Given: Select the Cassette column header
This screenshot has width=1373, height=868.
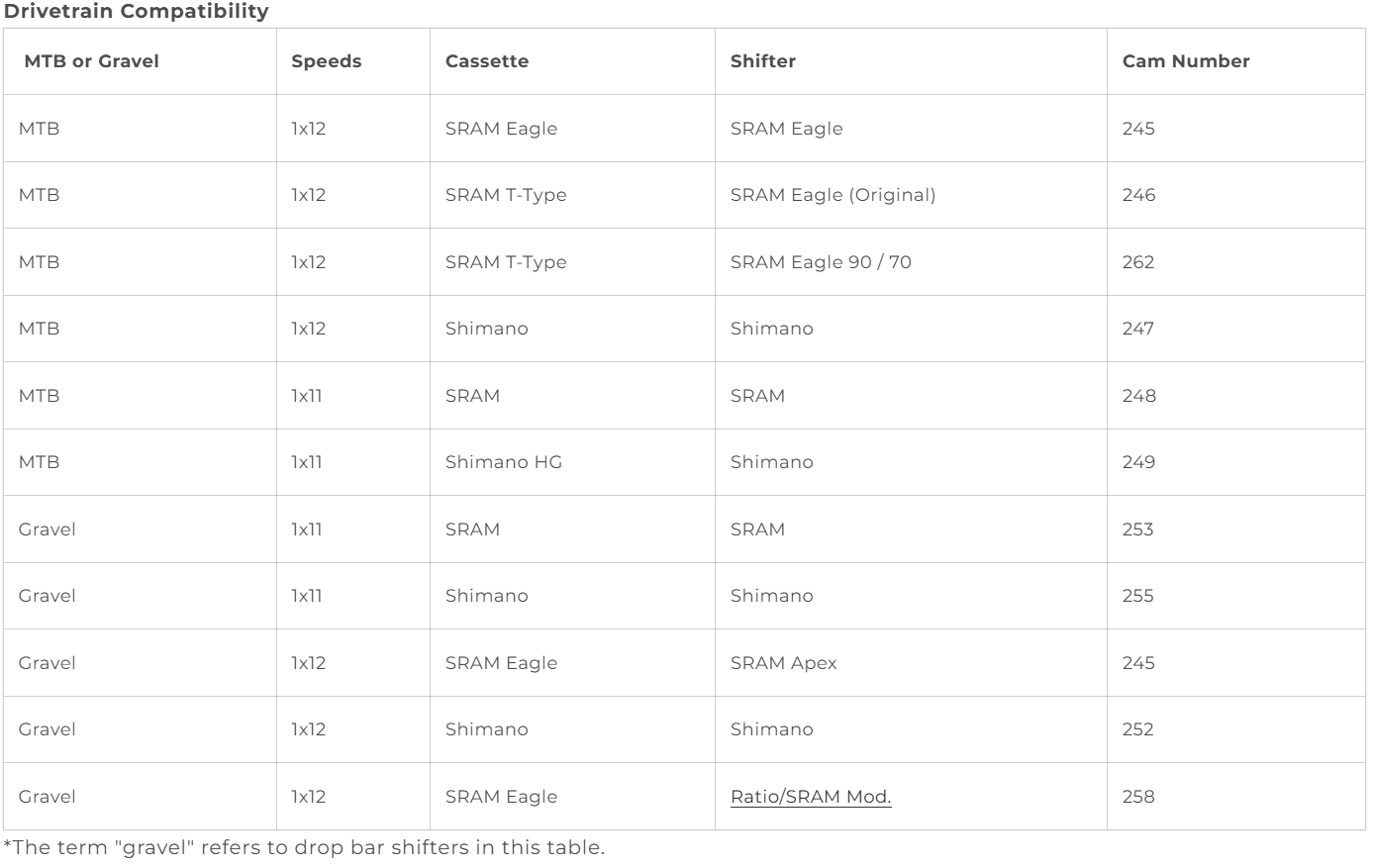Looking at the screenshot, I should 486,61.
